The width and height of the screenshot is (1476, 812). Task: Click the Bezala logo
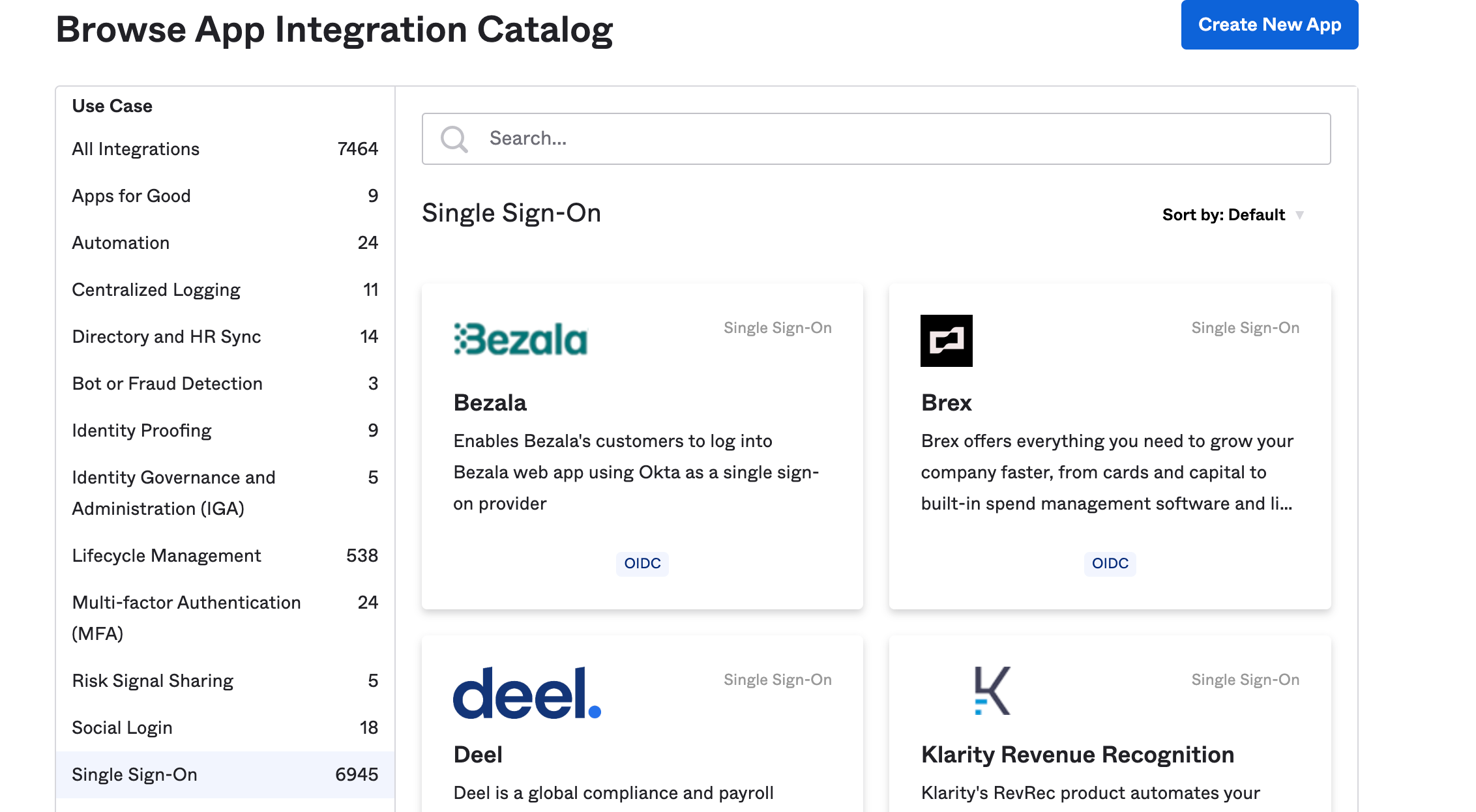(520, 340)
